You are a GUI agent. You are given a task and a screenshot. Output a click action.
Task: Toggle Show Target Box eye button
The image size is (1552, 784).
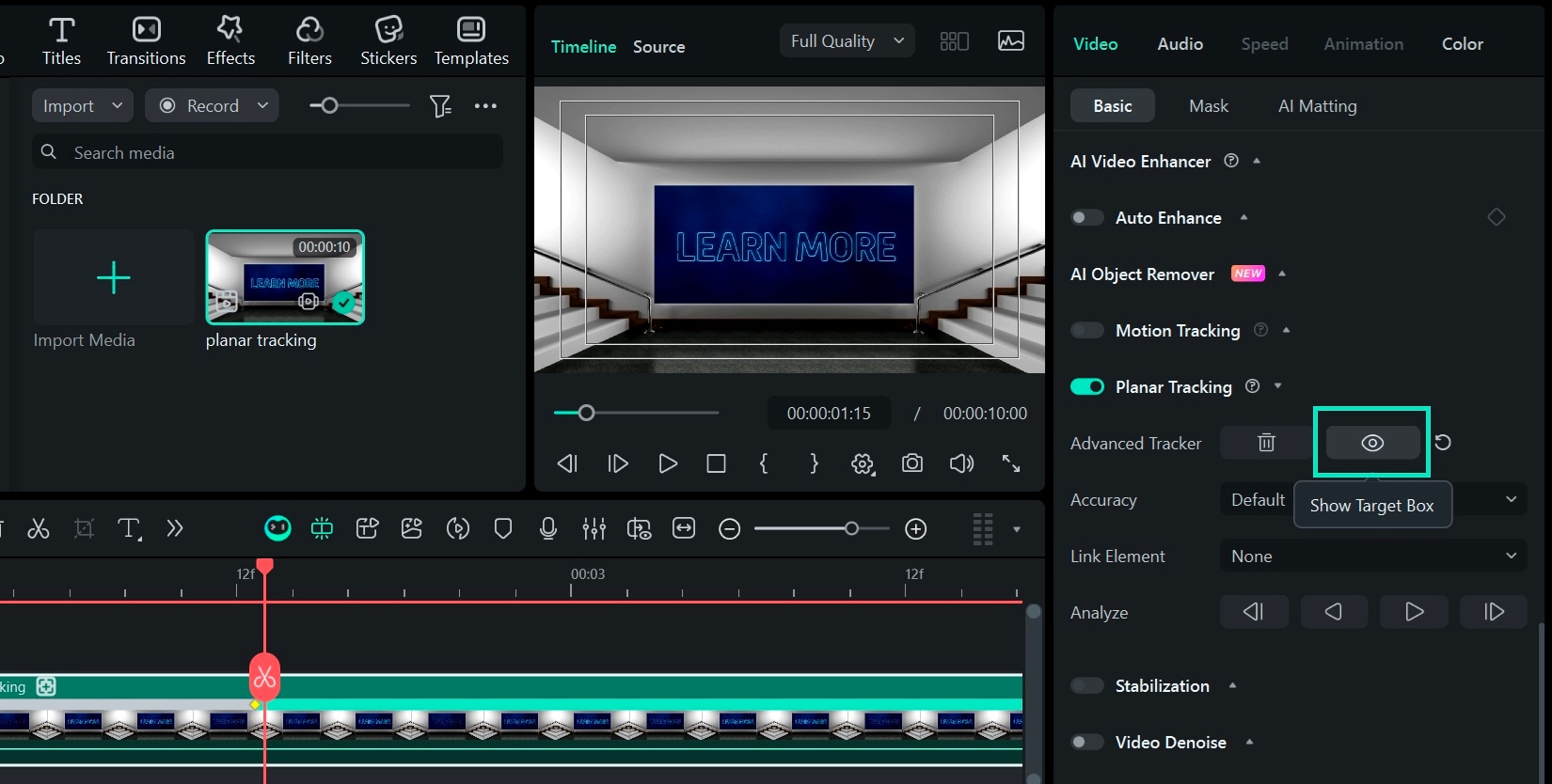coord(1372,443)
